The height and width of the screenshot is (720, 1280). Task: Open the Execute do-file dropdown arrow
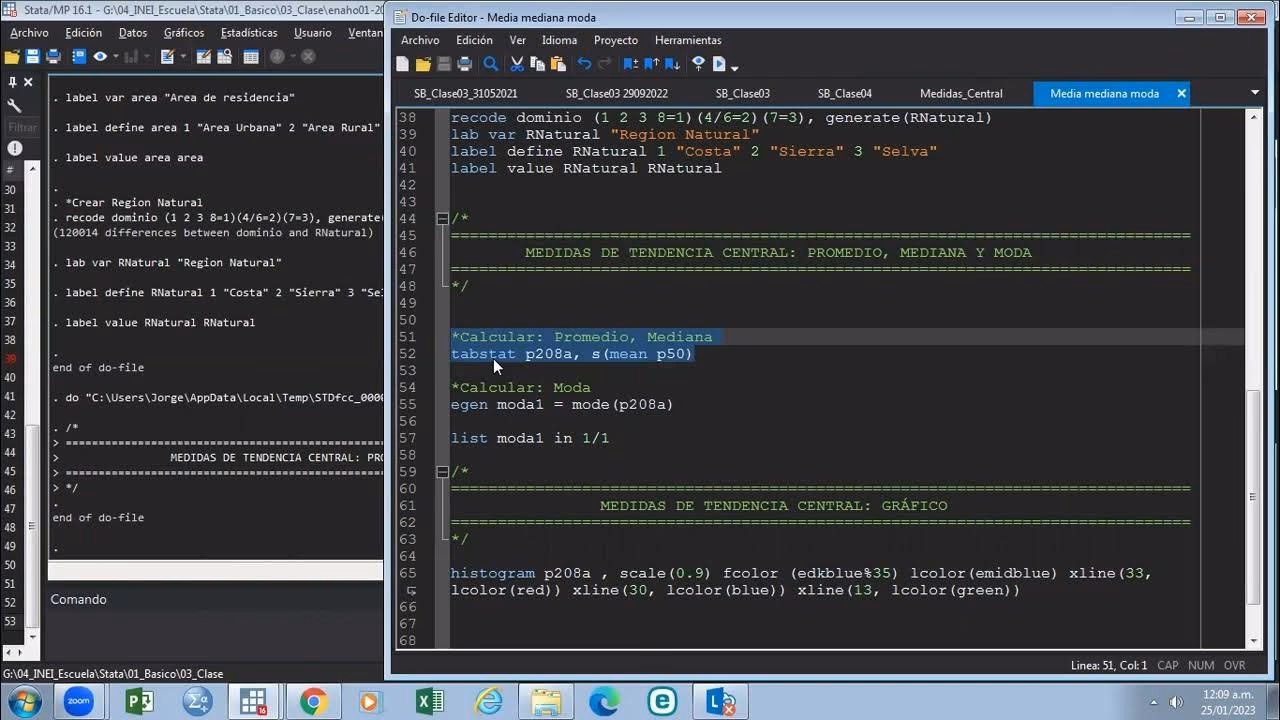click(x=734, y=66)
